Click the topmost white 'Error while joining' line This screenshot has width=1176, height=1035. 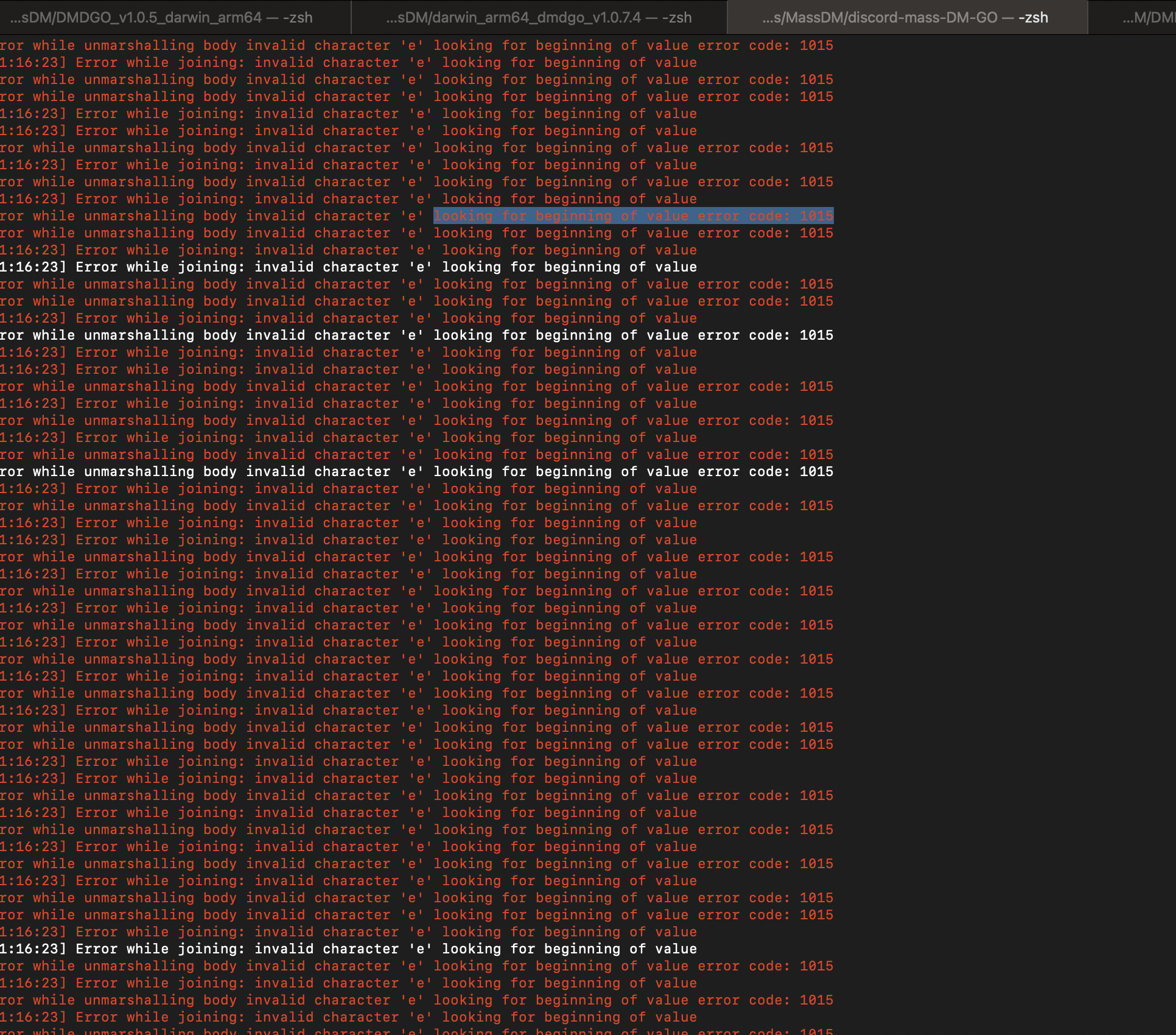(348, 267)
